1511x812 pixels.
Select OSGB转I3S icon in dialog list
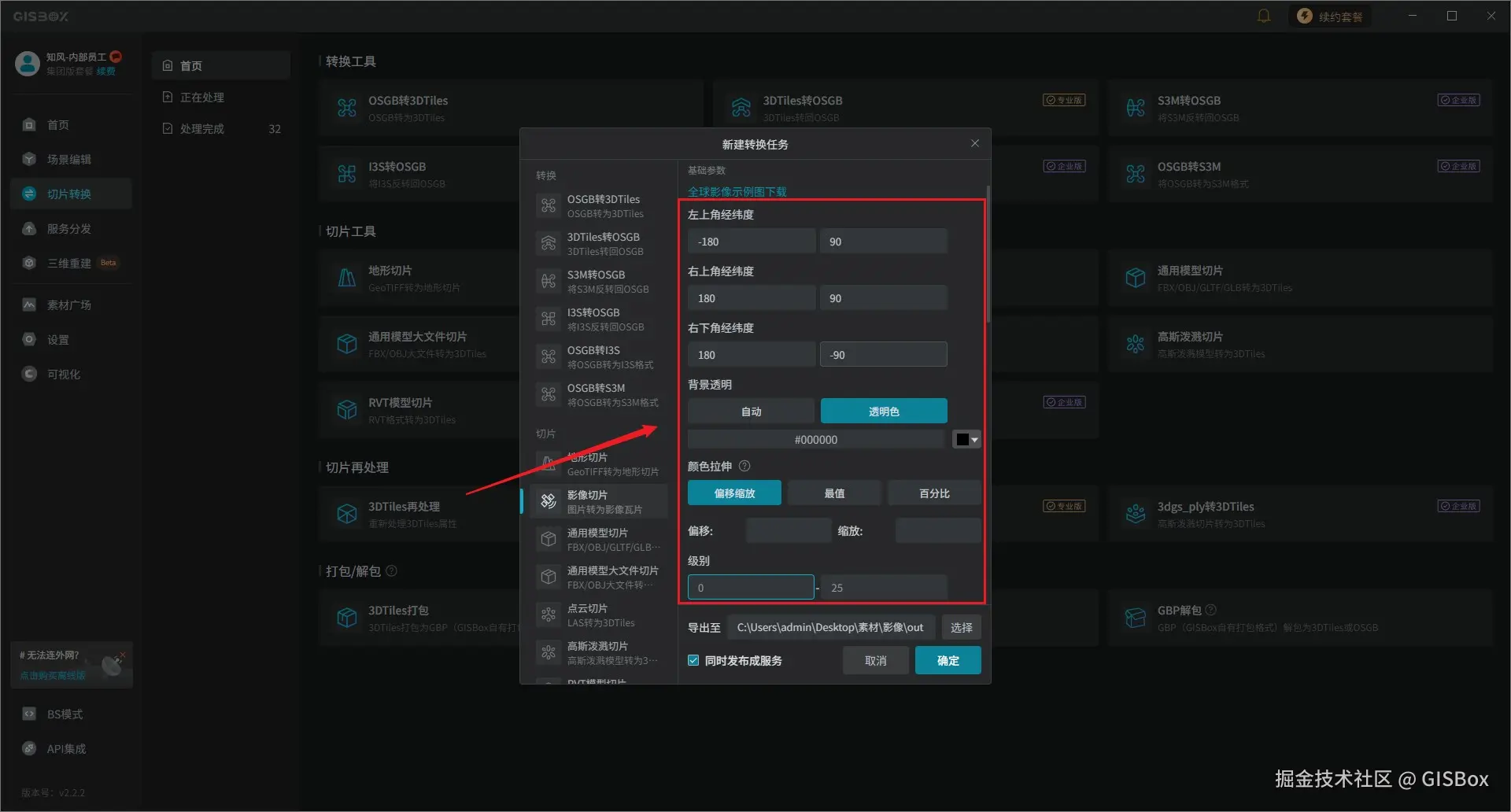(549, 357)
